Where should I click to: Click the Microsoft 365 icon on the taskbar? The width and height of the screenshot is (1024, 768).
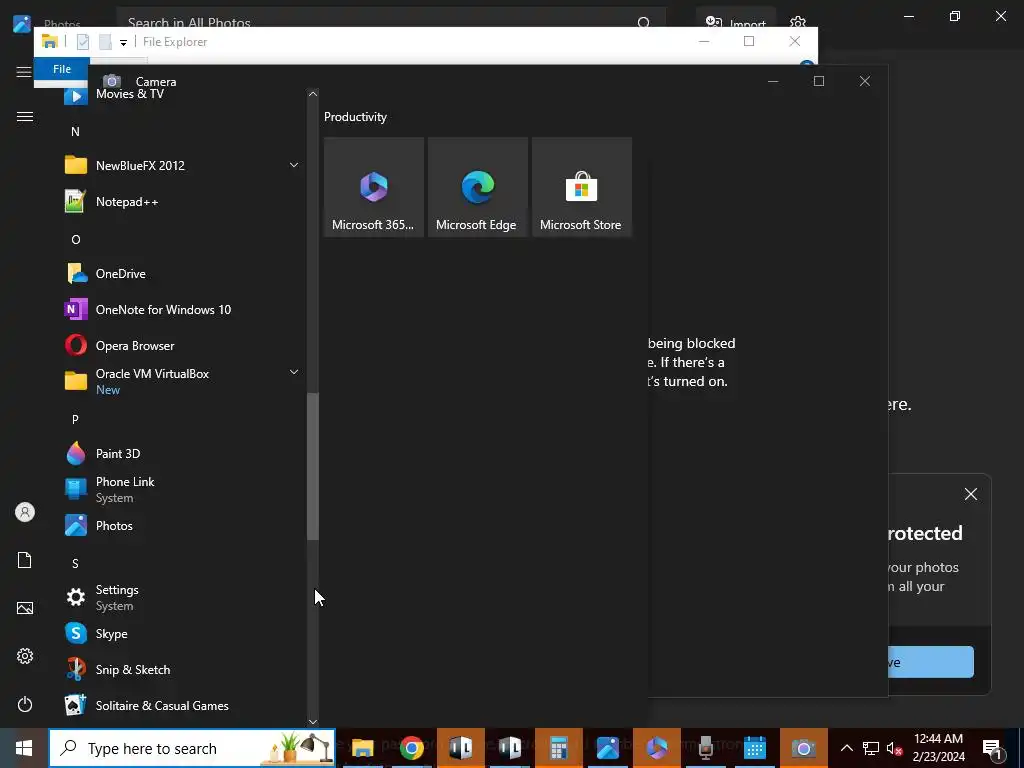click(x=656, y=748)
